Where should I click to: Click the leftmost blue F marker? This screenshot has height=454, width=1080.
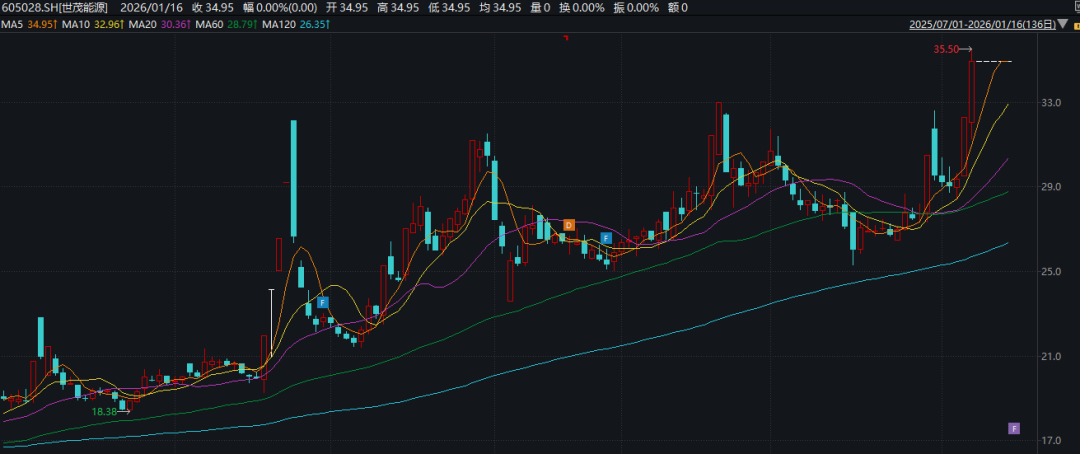click(x=323, y=301)
